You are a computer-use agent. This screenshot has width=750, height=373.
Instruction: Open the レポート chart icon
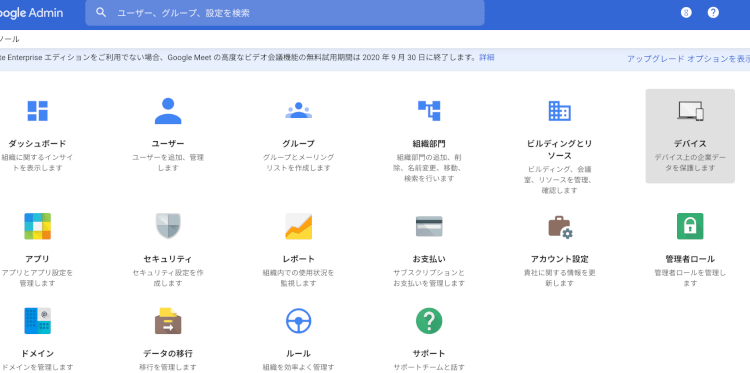click(x=298, y=226)
